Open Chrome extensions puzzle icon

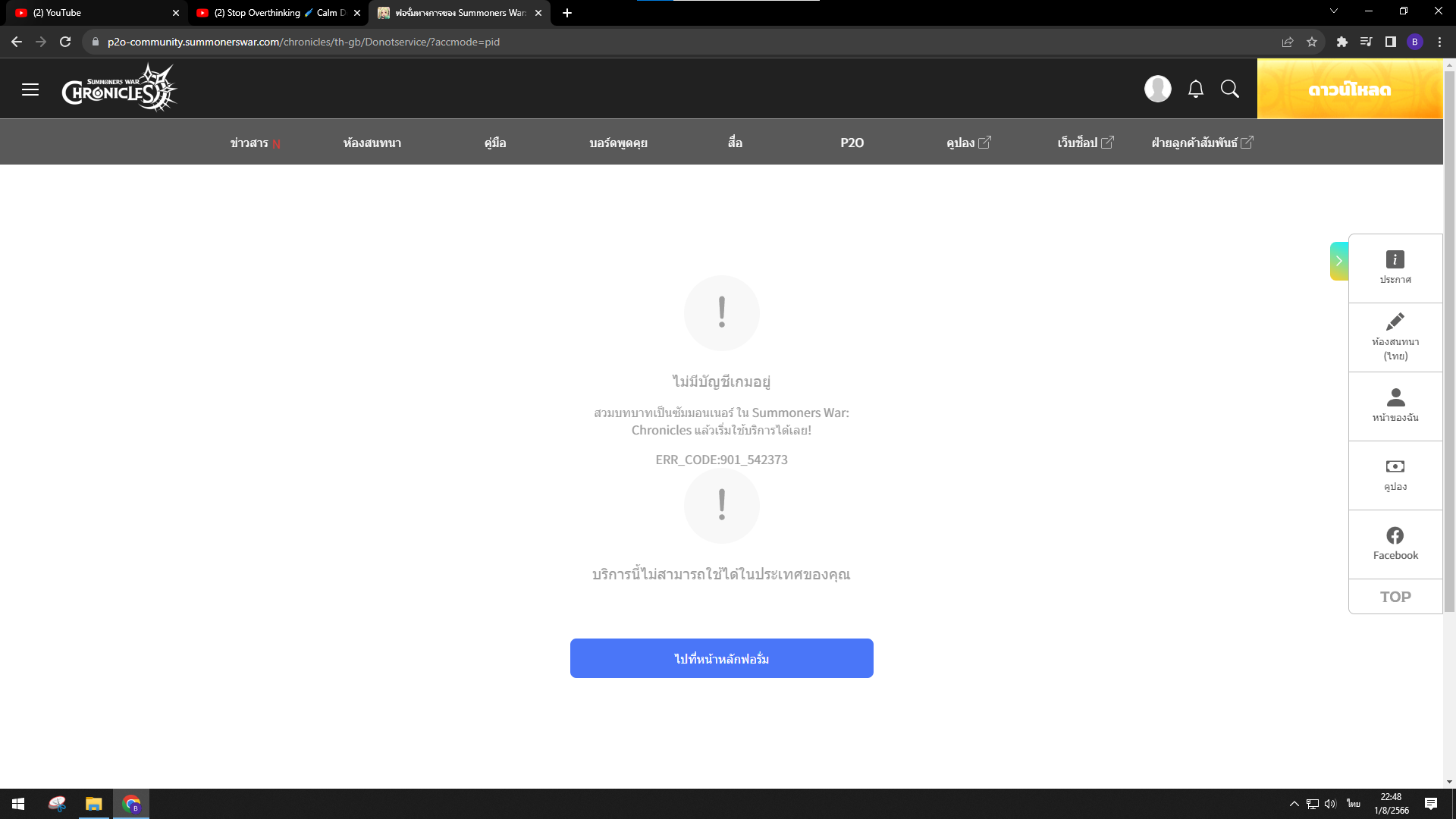coord(1342,42)
